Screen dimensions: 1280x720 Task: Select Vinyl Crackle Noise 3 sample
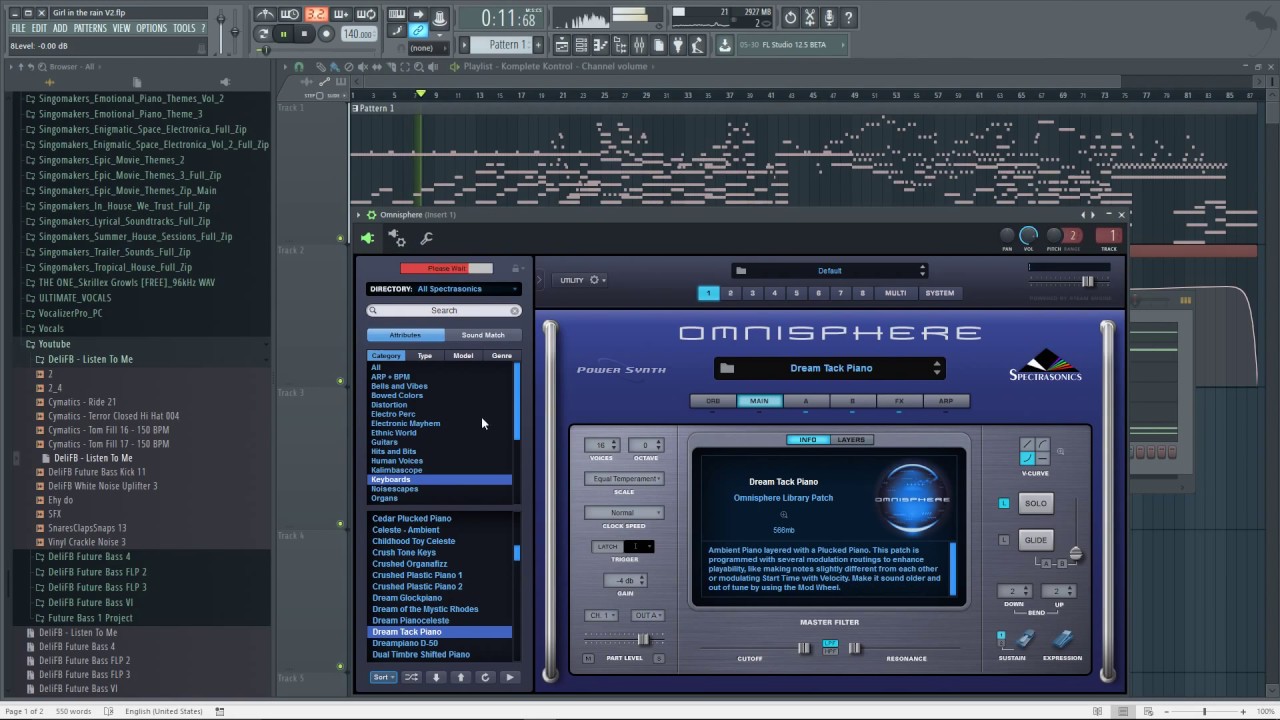[87, 542]
